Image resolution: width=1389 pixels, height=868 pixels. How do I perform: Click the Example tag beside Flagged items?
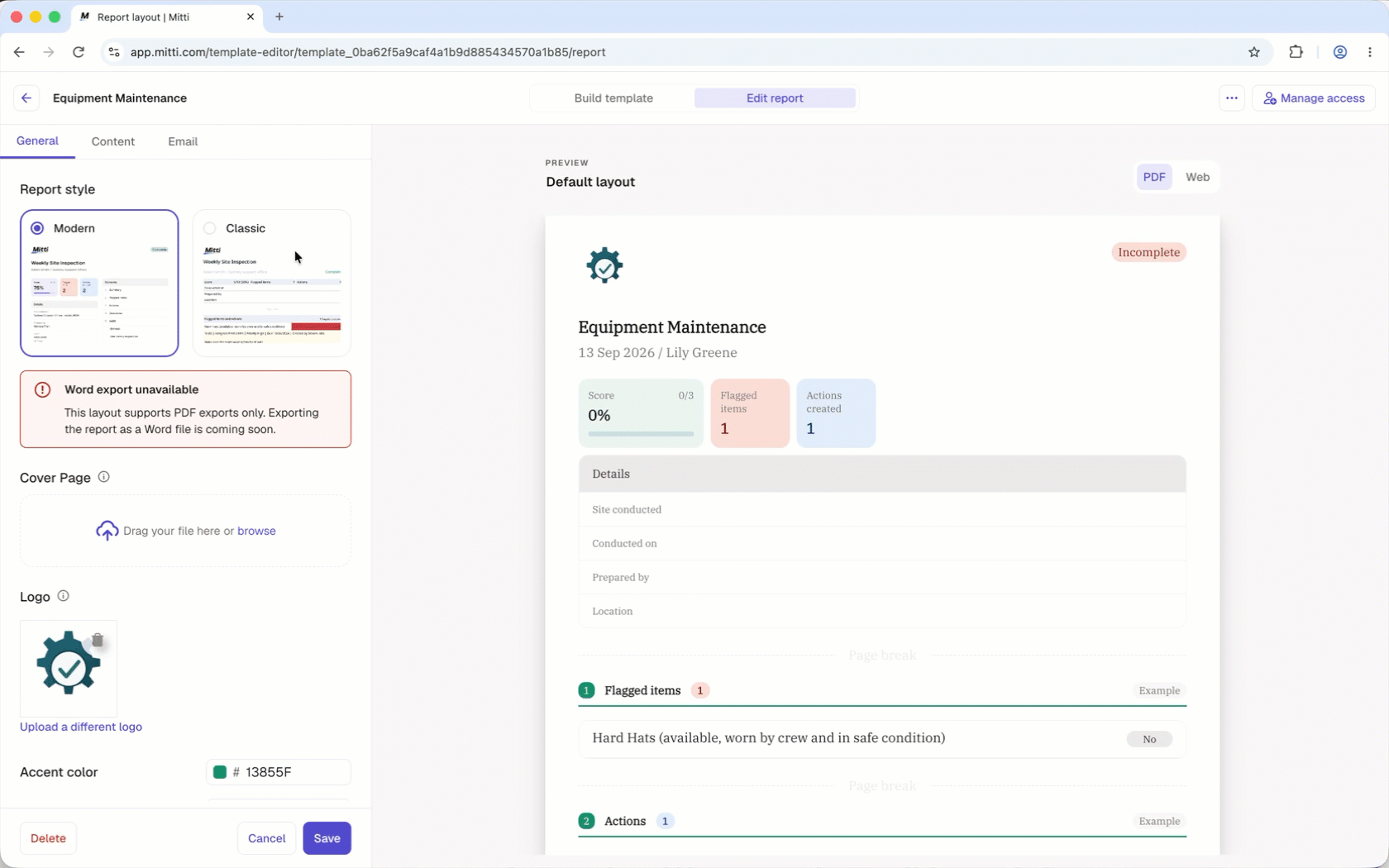click(x=1159, y=690)
